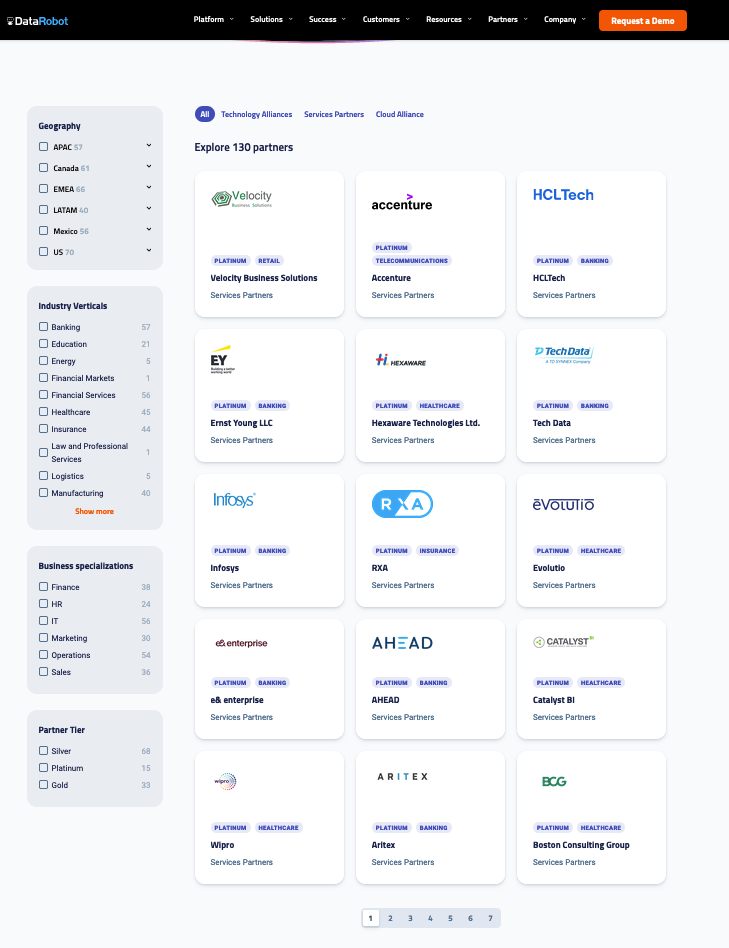The image size is (729, 948).
Task: Click the TechData logo
Action: tap(563, 354)
